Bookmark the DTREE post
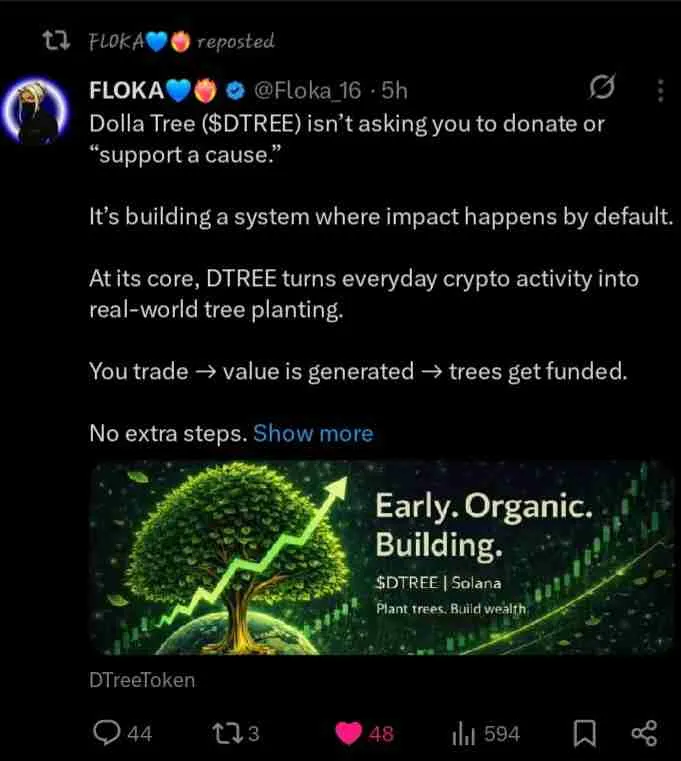 [x=584, y=734]
